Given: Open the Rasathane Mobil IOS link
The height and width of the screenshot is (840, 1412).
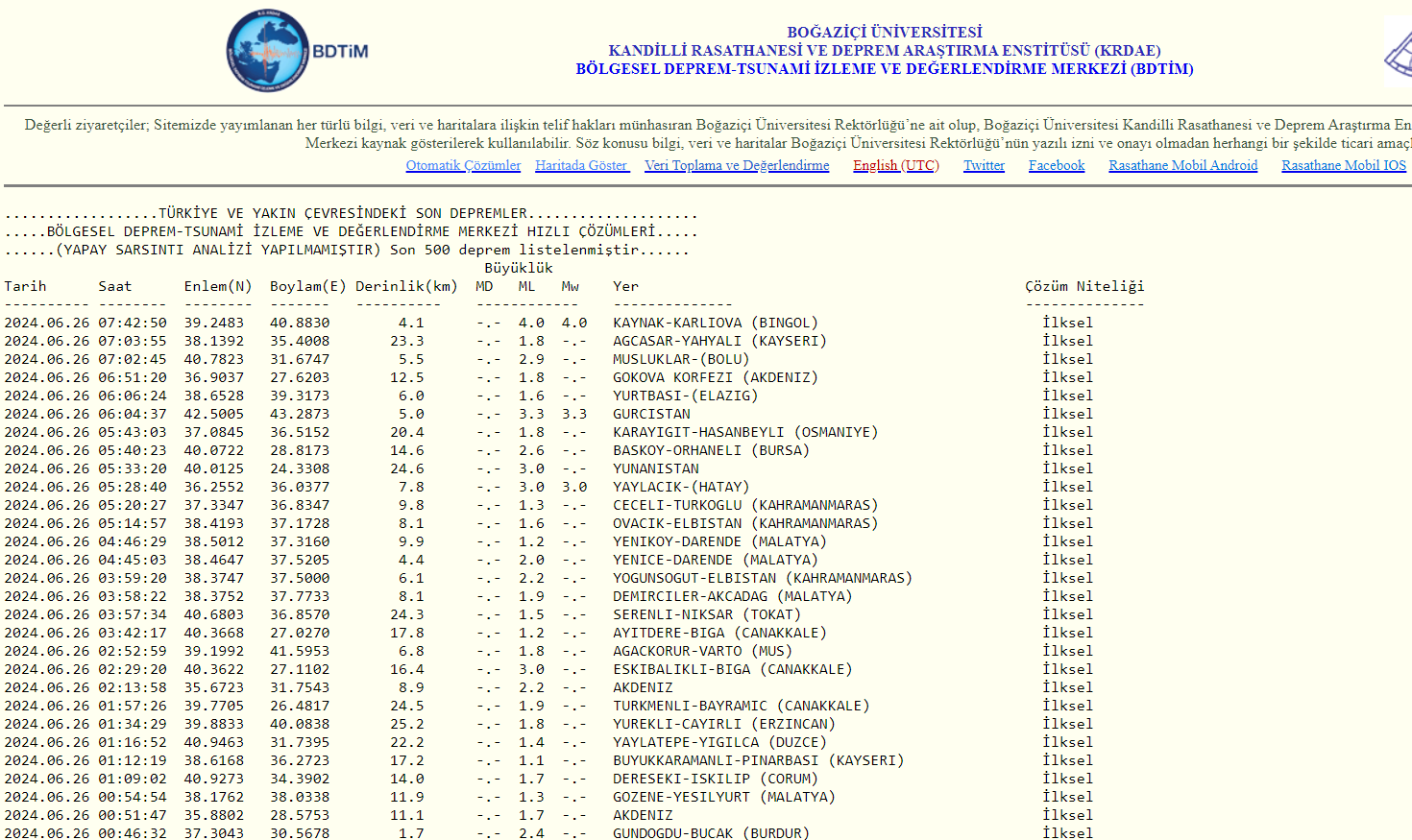Looking at the screenshot, I should tap(1344, 165).
